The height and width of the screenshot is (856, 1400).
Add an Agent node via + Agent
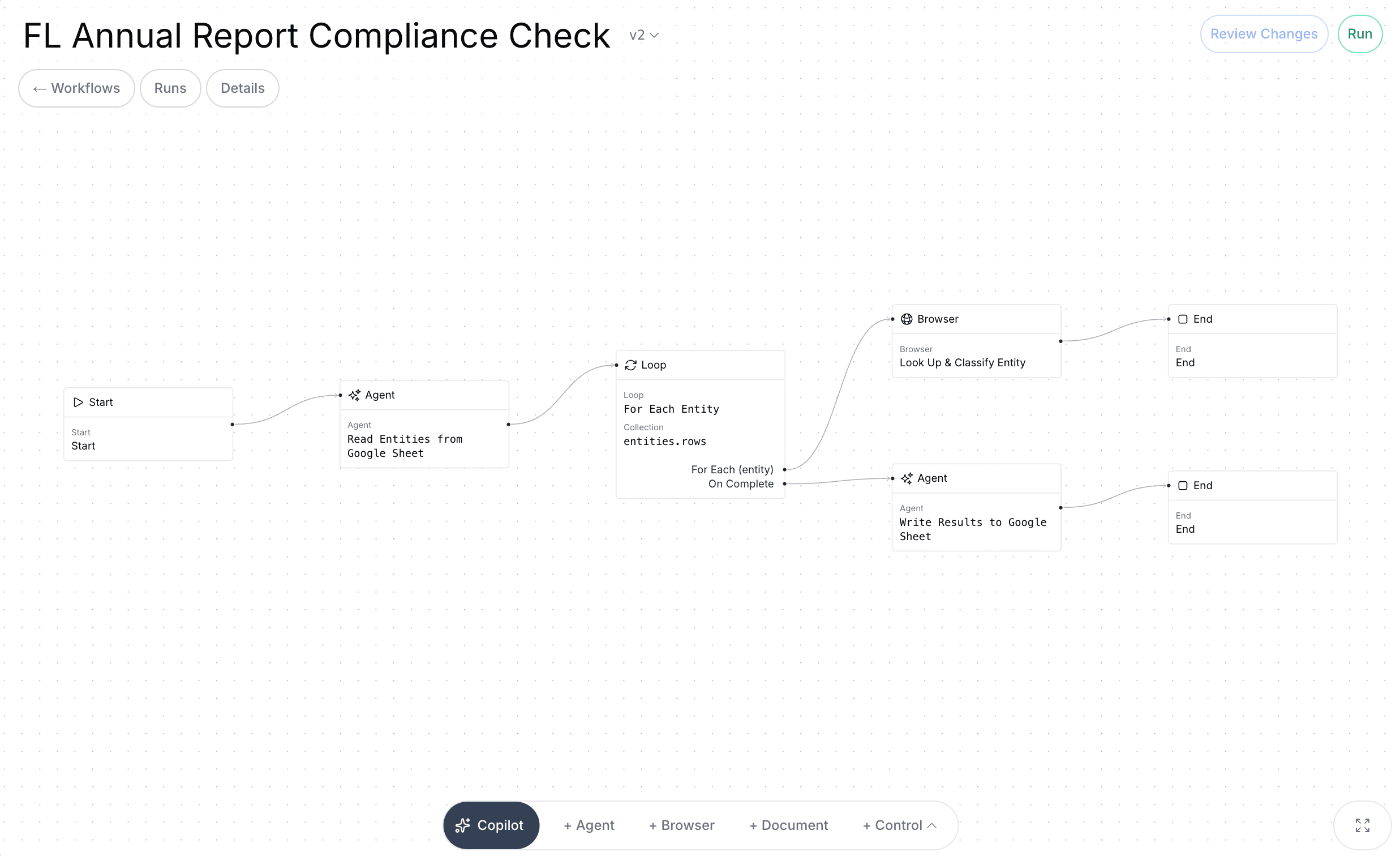coord(589,825)
